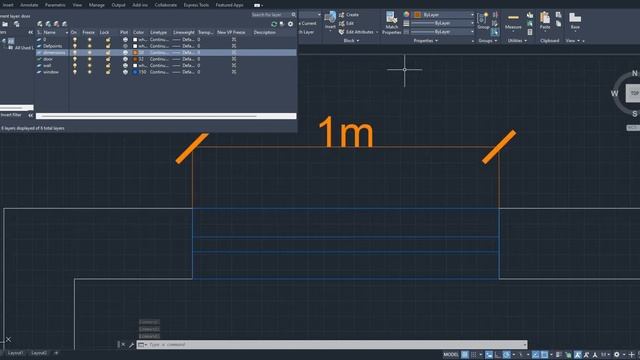Screen dimensions: 640x360
Task: Change the wall layer color swatch
Action: tap(135, 65)
